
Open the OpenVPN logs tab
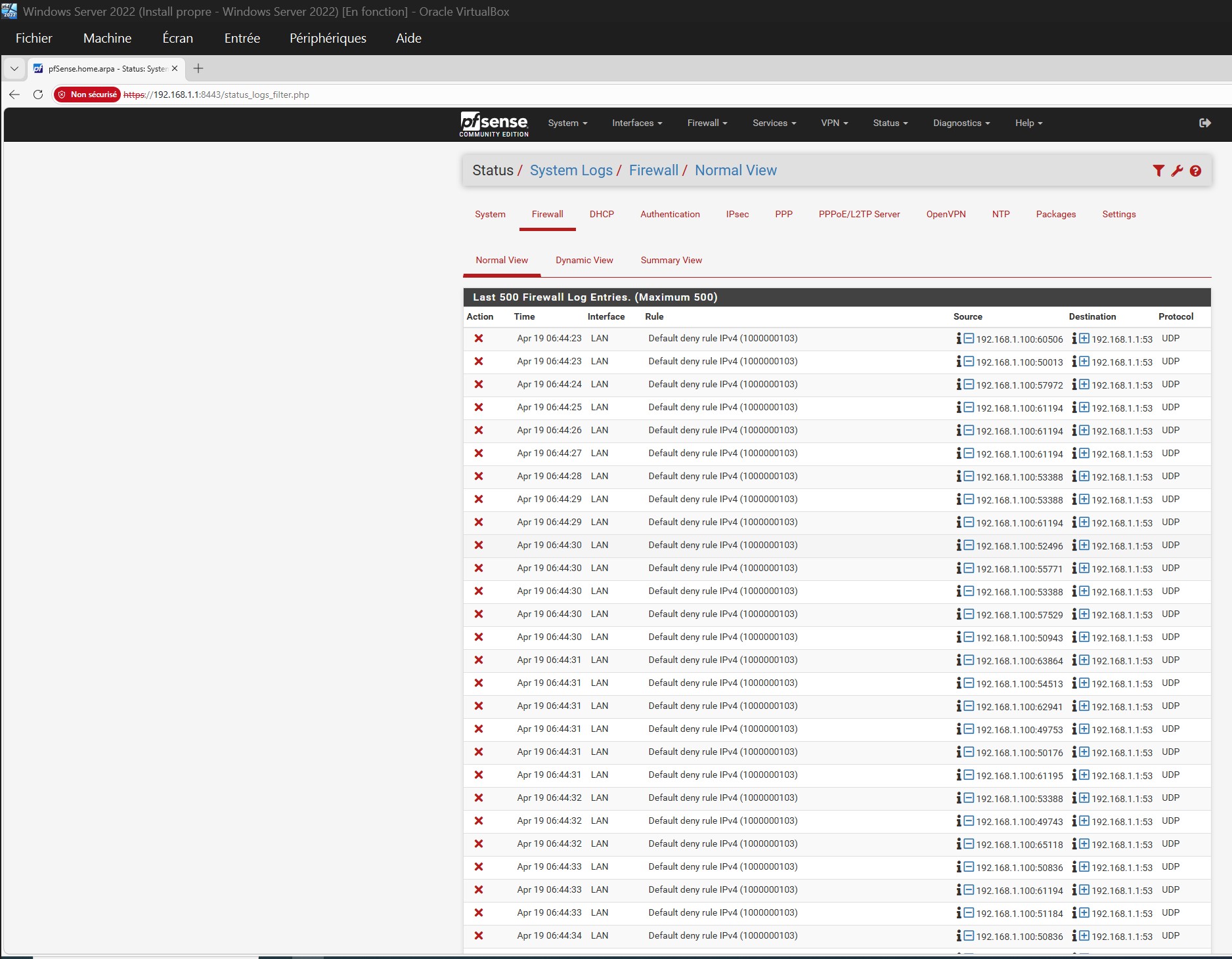(946, 214)
